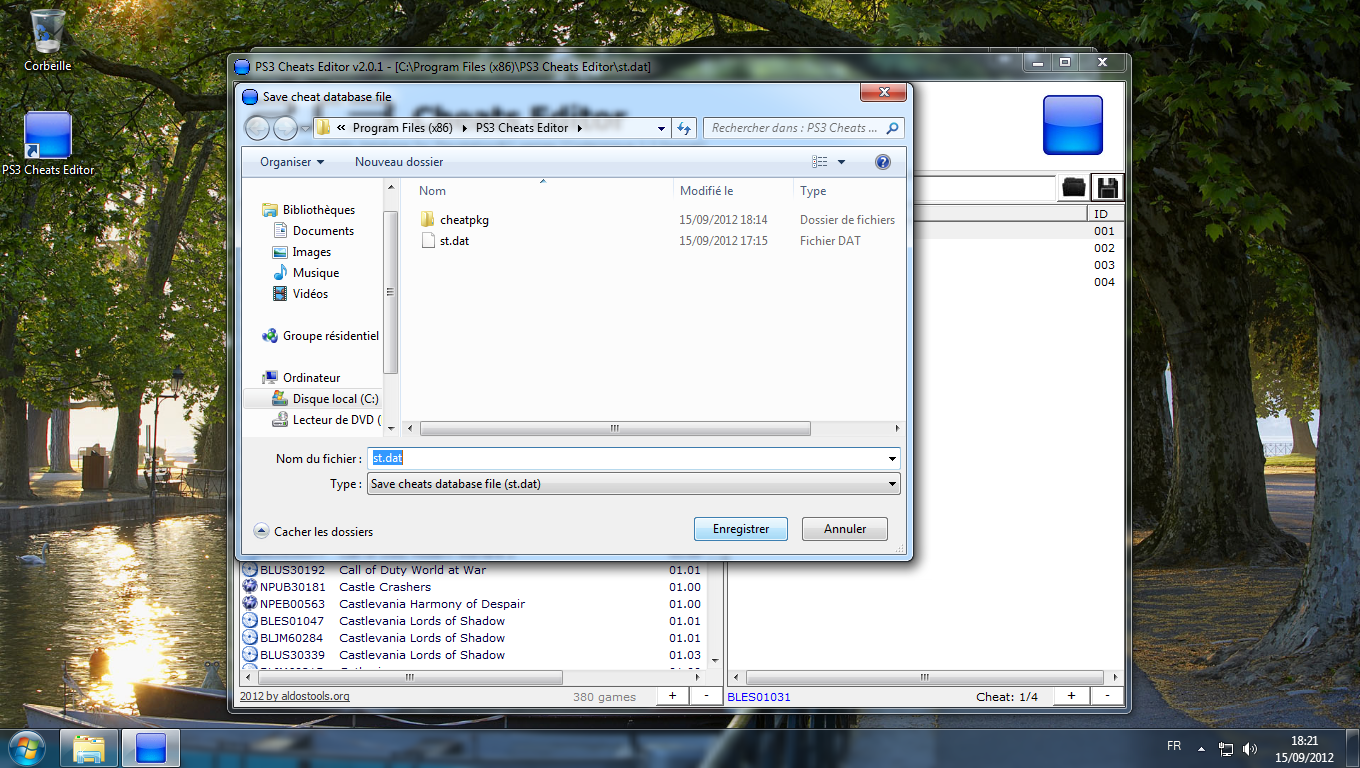This screenshot has width=1360, height=768.
Task: Select BLES01047 Castlevania Lords of Shadow row
Action: pyautogui.click(x=473, y=621)
